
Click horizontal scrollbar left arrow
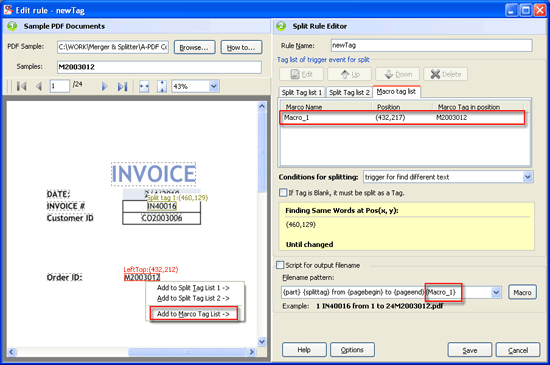tap(12, 352)
